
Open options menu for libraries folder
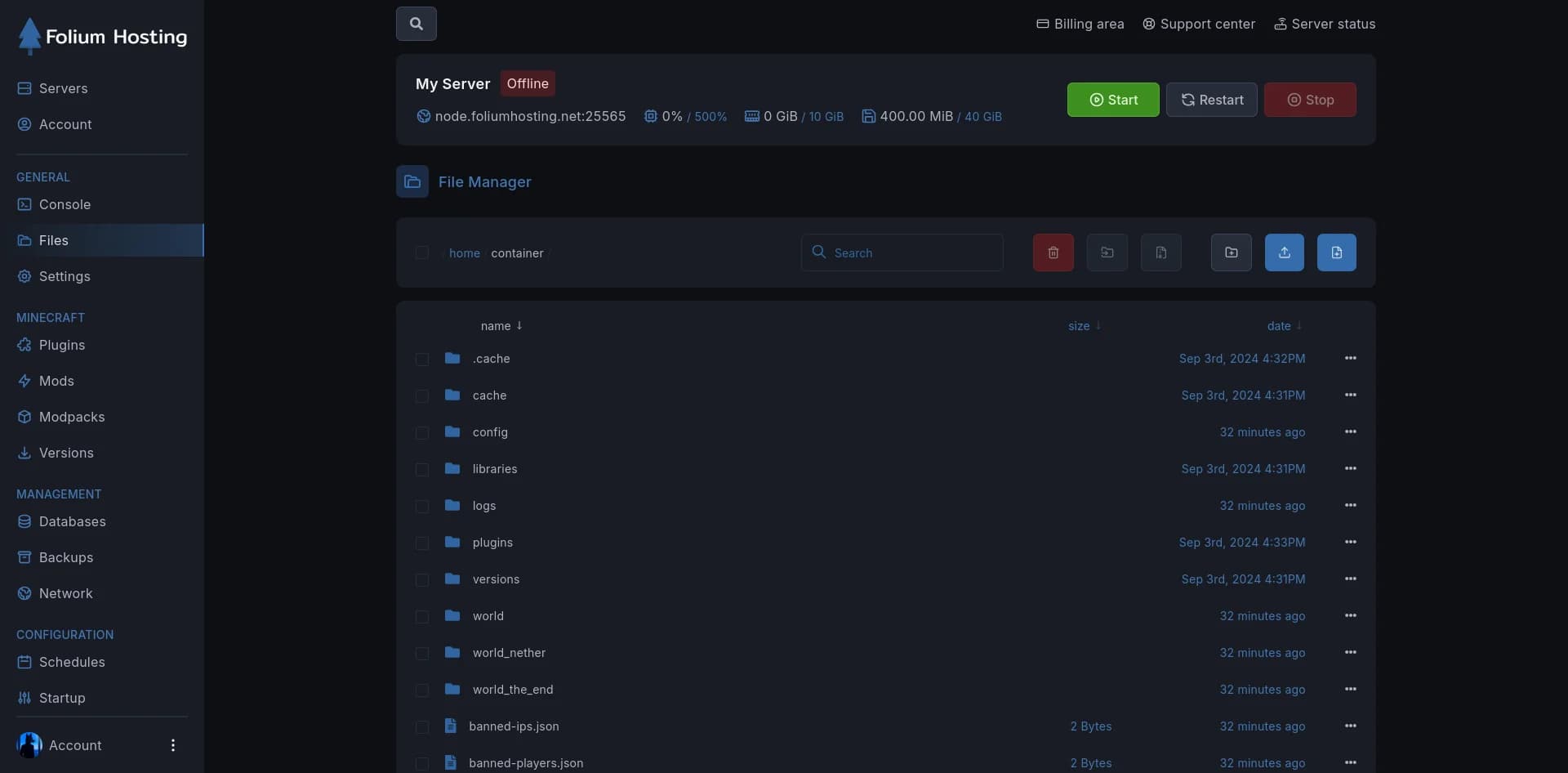[1350, 468]
